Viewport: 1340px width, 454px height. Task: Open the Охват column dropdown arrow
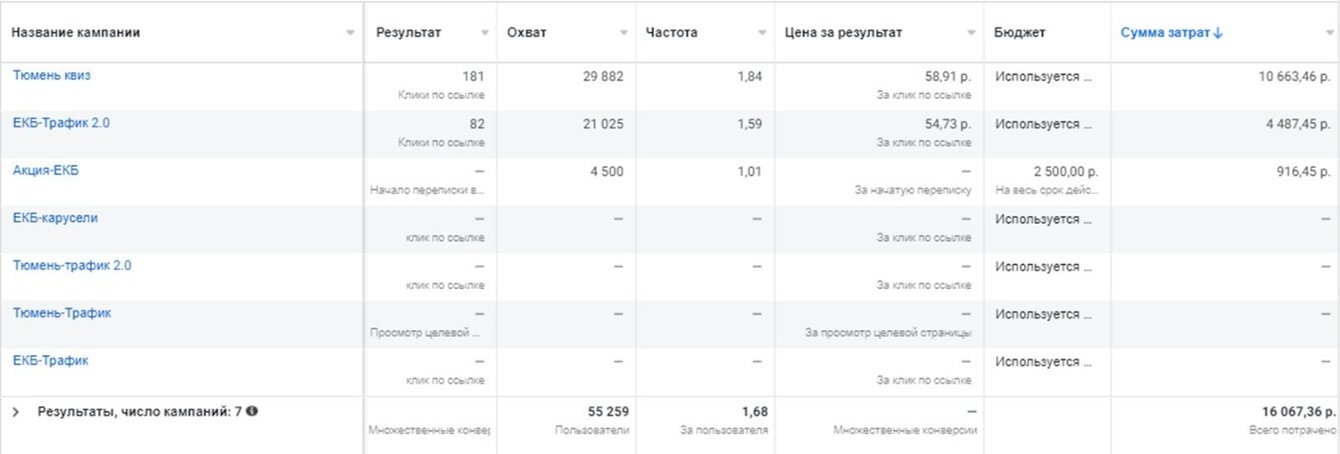[622, 33]
